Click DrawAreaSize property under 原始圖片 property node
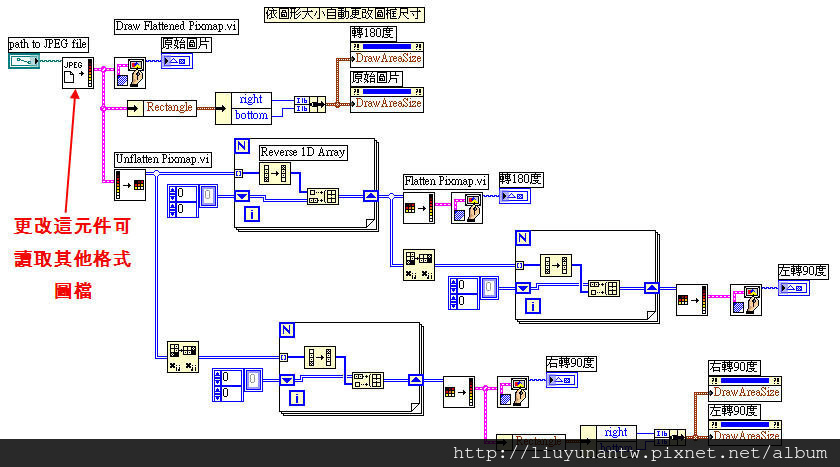Screen dimensions: 840x467 coord(387,104)
